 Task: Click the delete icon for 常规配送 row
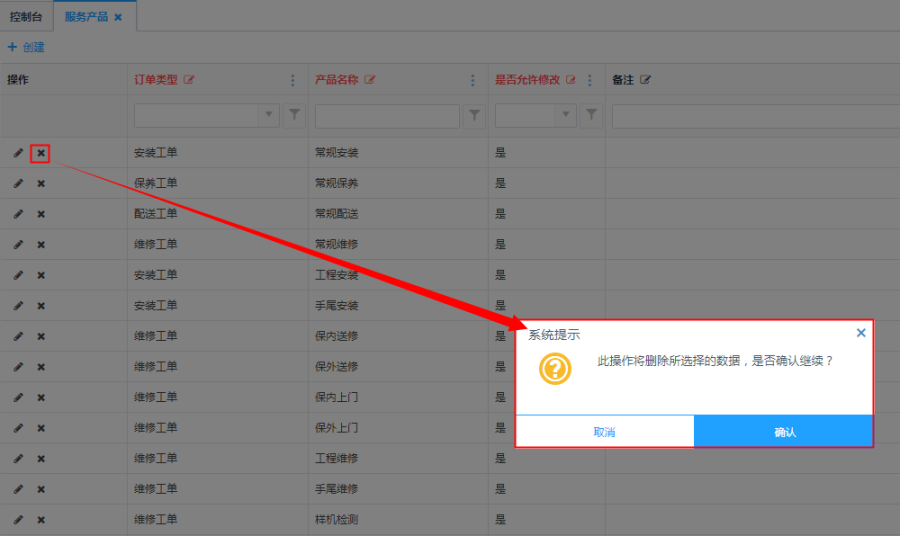41,214
